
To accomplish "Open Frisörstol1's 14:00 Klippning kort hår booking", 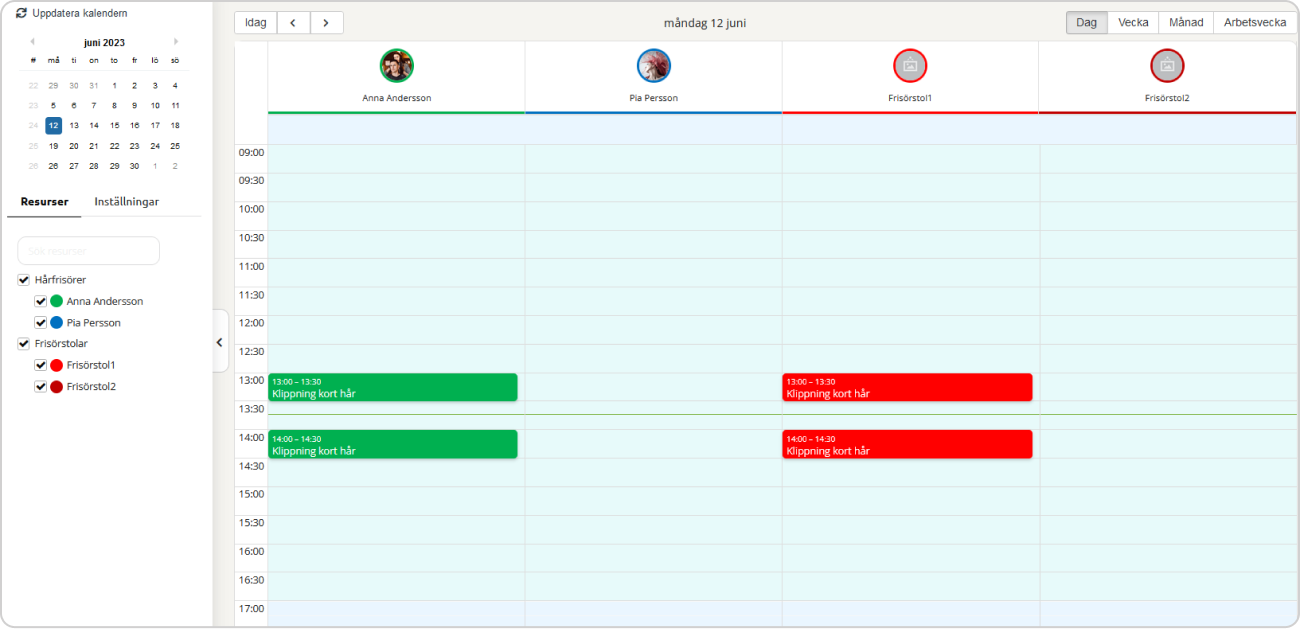I will [907, 445].
